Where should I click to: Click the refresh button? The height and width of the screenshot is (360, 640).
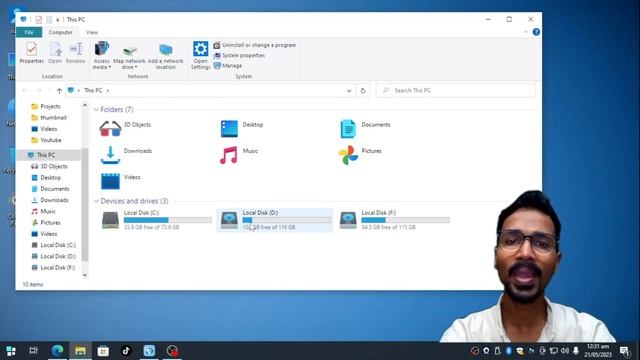[x=363, y=91]
